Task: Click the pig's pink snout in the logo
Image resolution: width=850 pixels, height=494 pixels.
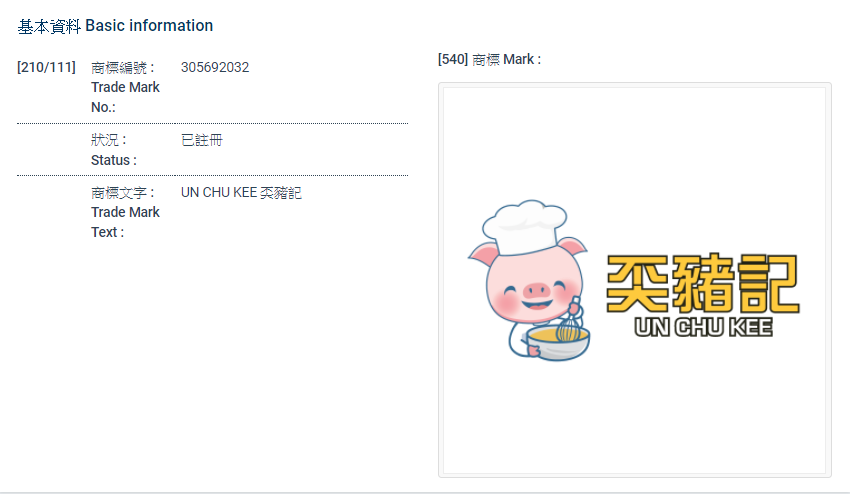Action: (x=537, y=290)
